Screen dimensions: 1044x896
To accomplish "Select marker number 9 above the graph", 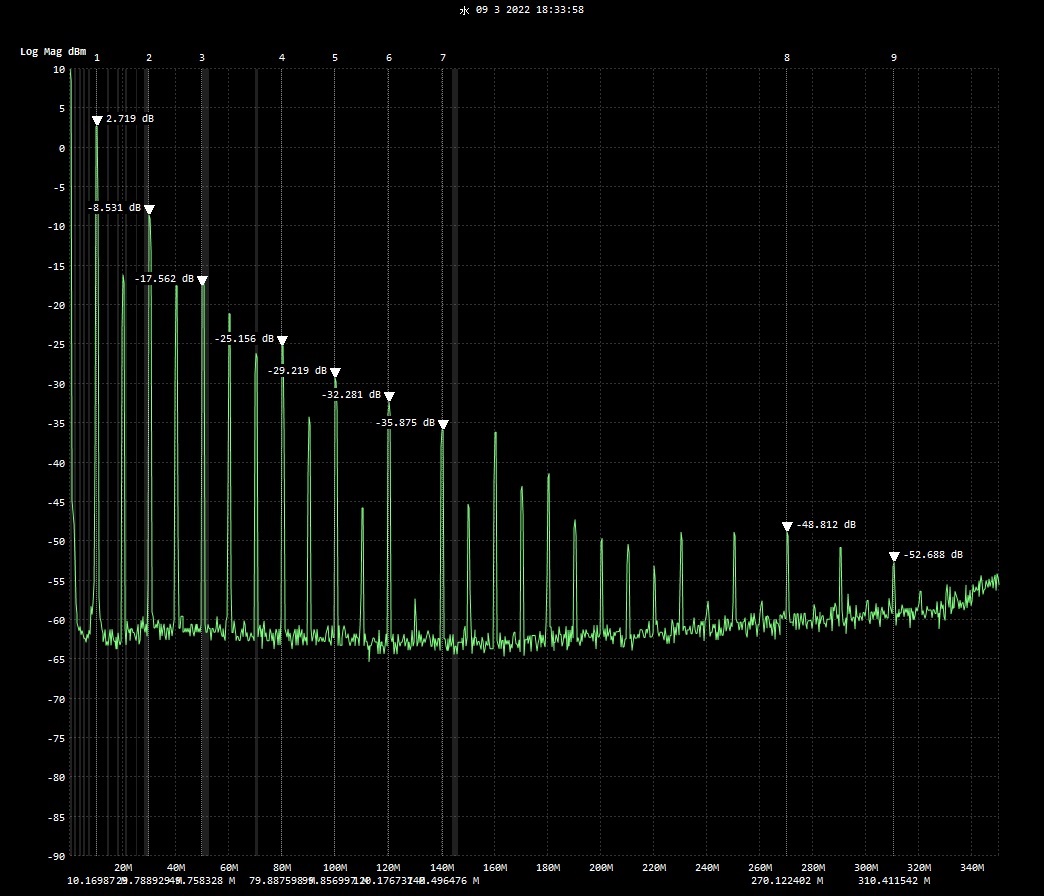I will point(894,58).
